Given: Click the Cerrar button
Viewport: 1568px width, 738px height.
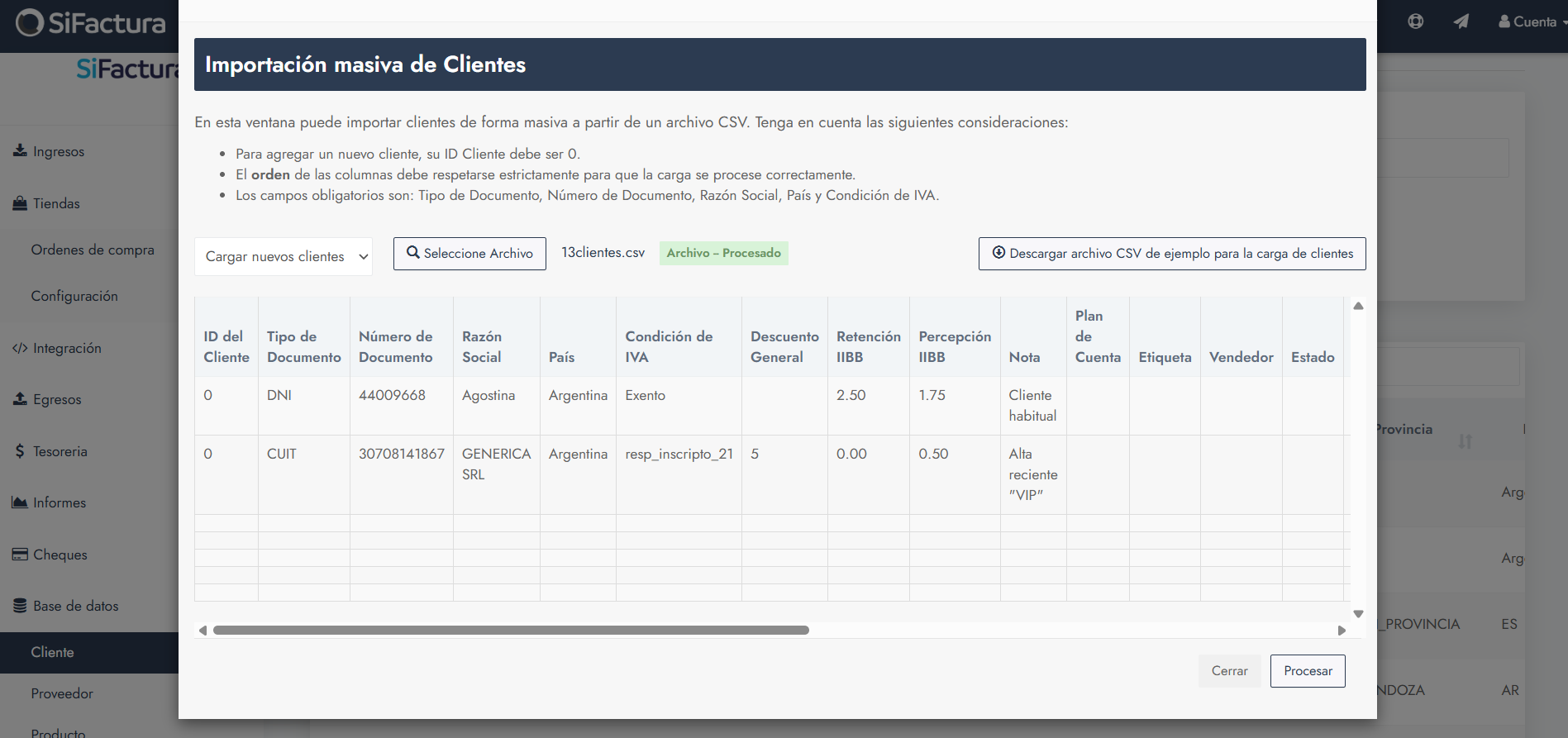Looking at the screenshot, I should pyautogui.click(x=1229, y=671).
